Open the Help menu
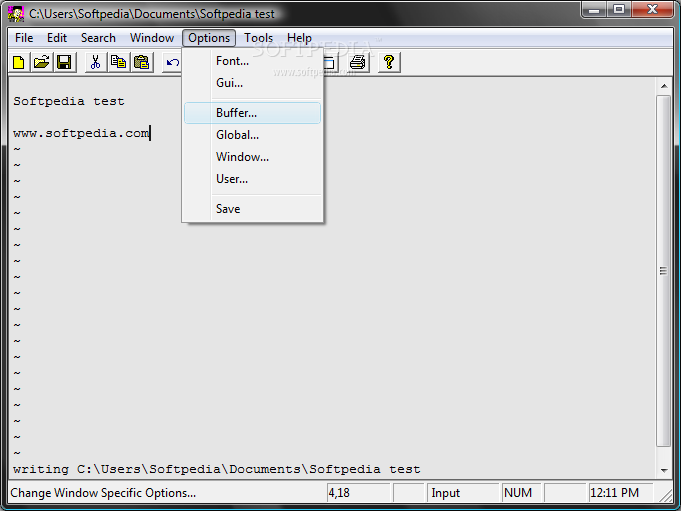The width and height of the screenshot is (681, 511). [299, 38]
